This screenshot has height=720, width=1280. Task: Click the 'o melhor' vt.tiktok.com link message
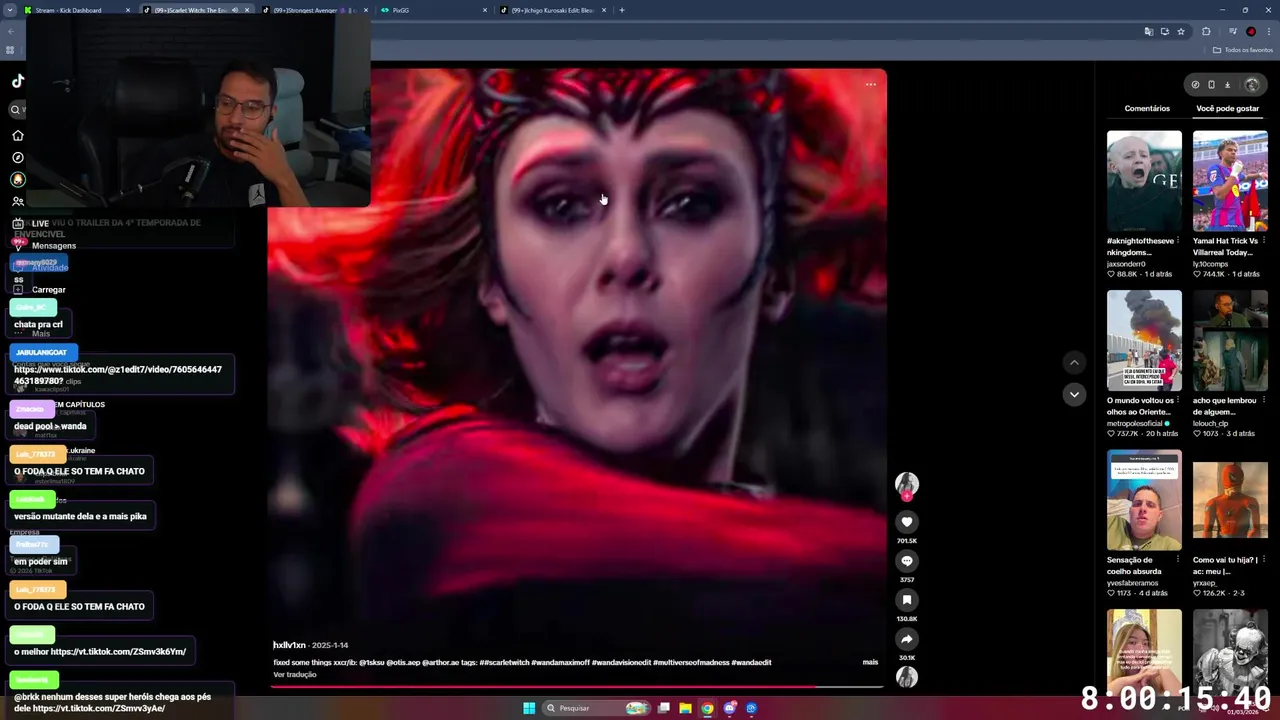tap(100, 652)
